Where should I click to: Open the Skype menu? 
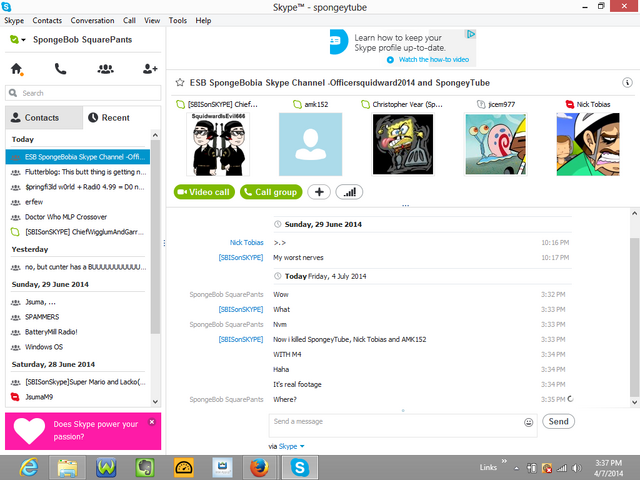click(x=14, y=20)
